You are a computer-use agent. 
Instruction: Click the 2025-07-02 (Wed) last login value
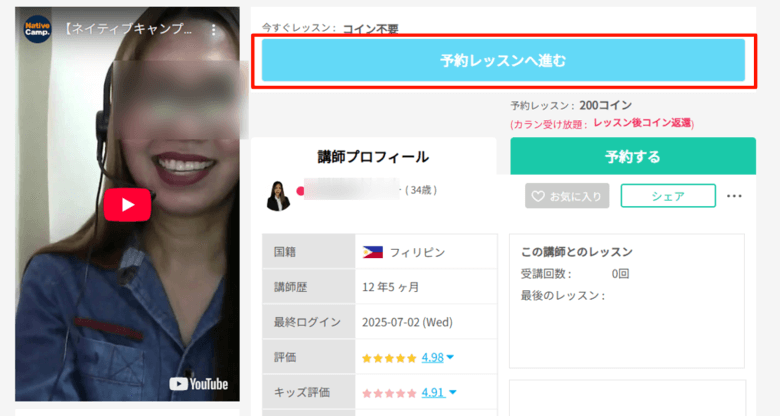pyautogui.click(x=407, y=322)
